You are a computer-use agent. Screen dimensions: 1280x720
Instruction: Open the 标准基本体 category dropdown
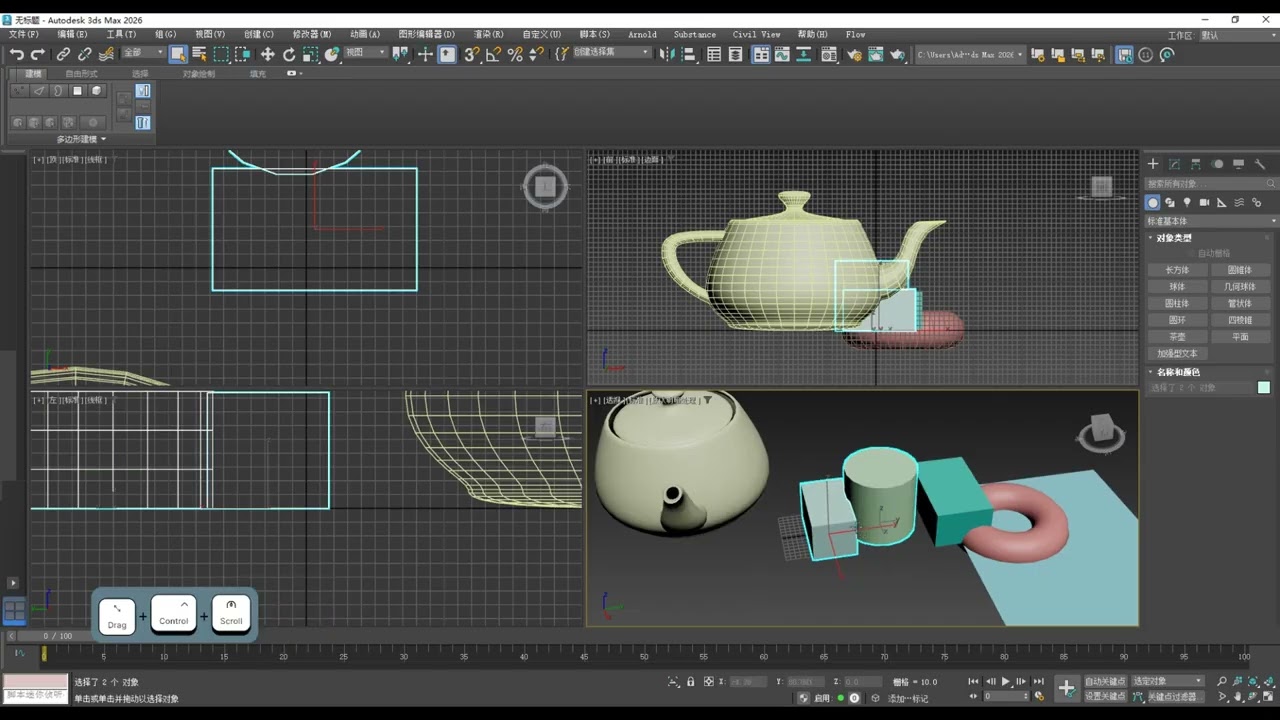pyautogui.click(x=1211, y=221)
